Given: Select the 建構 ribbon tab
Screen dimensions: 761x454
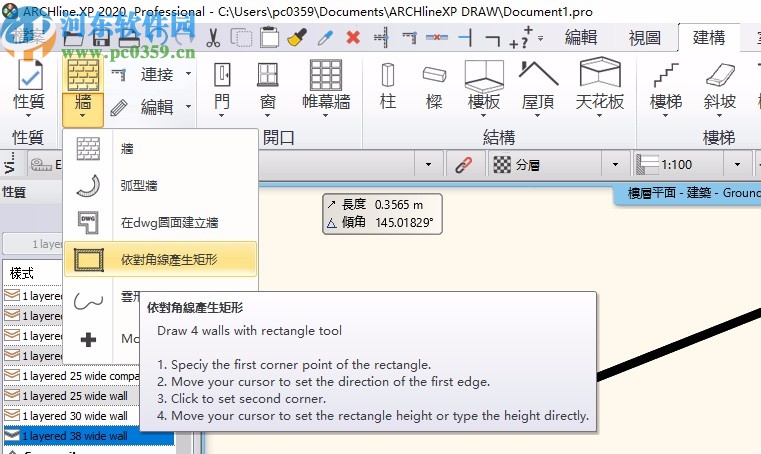Looking at the screenshot, I should (709, 37).
